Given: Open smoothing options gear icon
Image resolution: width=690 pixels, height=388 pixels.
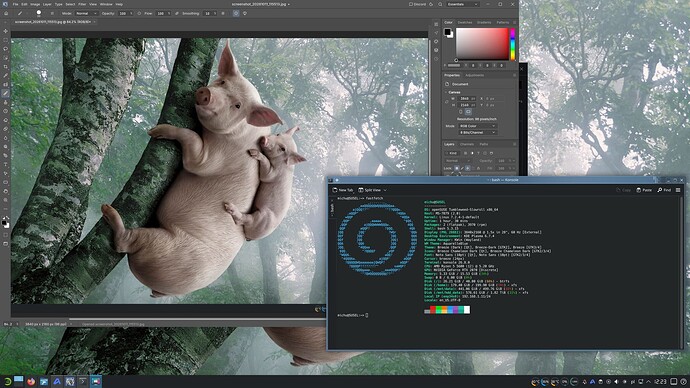Looking at the screenshot, I should (223, 13).
